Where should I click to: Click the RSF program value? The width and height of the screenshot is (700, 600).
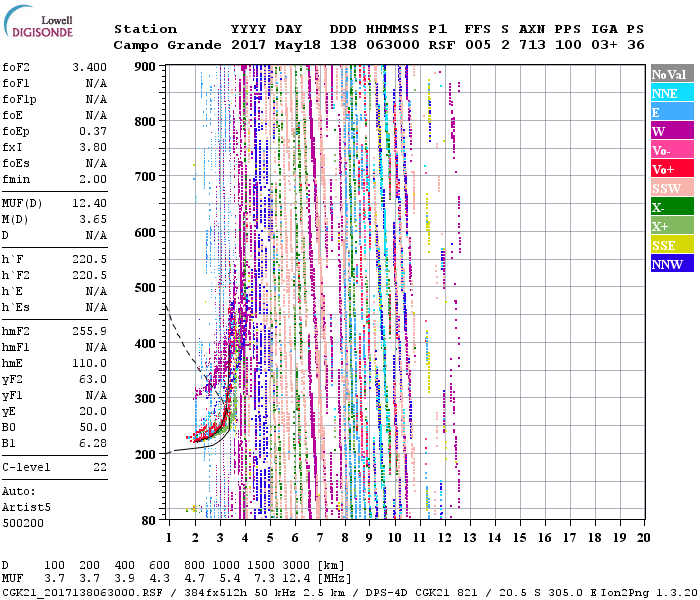coord(442,45)
